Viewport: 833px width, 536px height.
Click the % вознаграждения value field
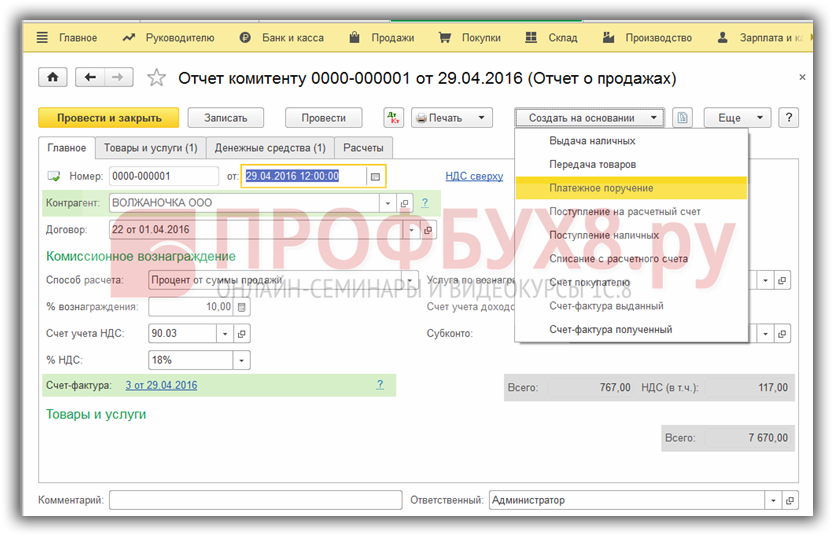191,307
